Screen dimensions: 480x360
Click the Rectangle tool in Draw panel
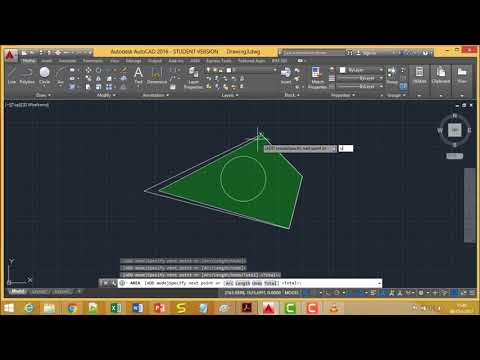click(72, 70)
